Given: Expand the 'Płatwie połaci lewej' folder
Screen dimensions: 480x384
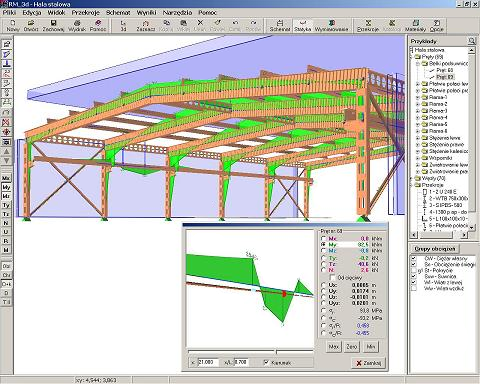Looking at the screenshot, I should coord(418,84).
